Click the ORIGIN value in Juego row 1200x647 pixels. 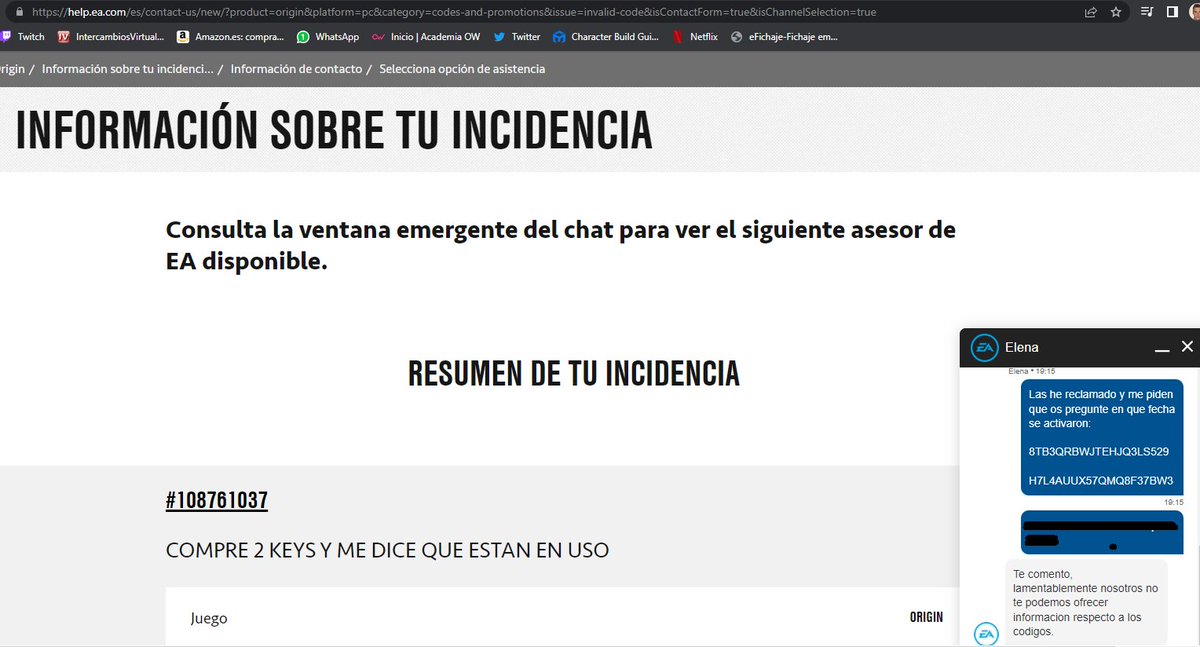tap(926, 617)
